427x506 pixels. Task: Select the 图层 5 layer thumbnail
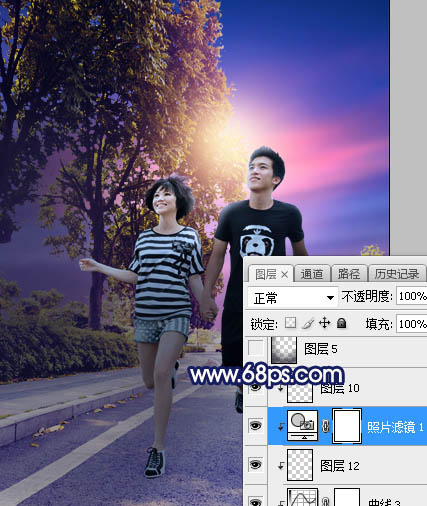284,349
